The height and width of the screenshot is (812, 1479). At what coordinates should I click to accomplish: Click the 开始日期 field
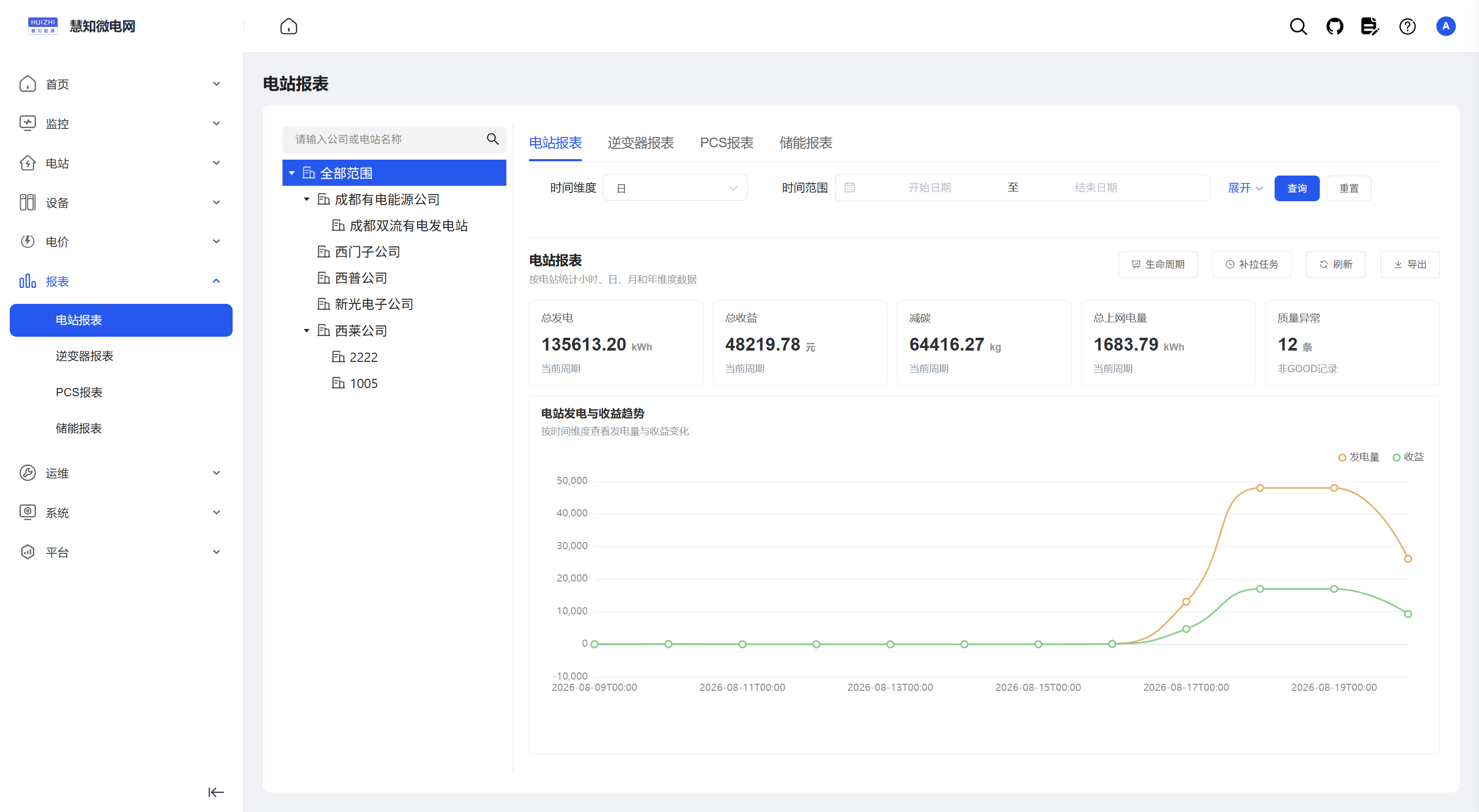tap(929, 188)
